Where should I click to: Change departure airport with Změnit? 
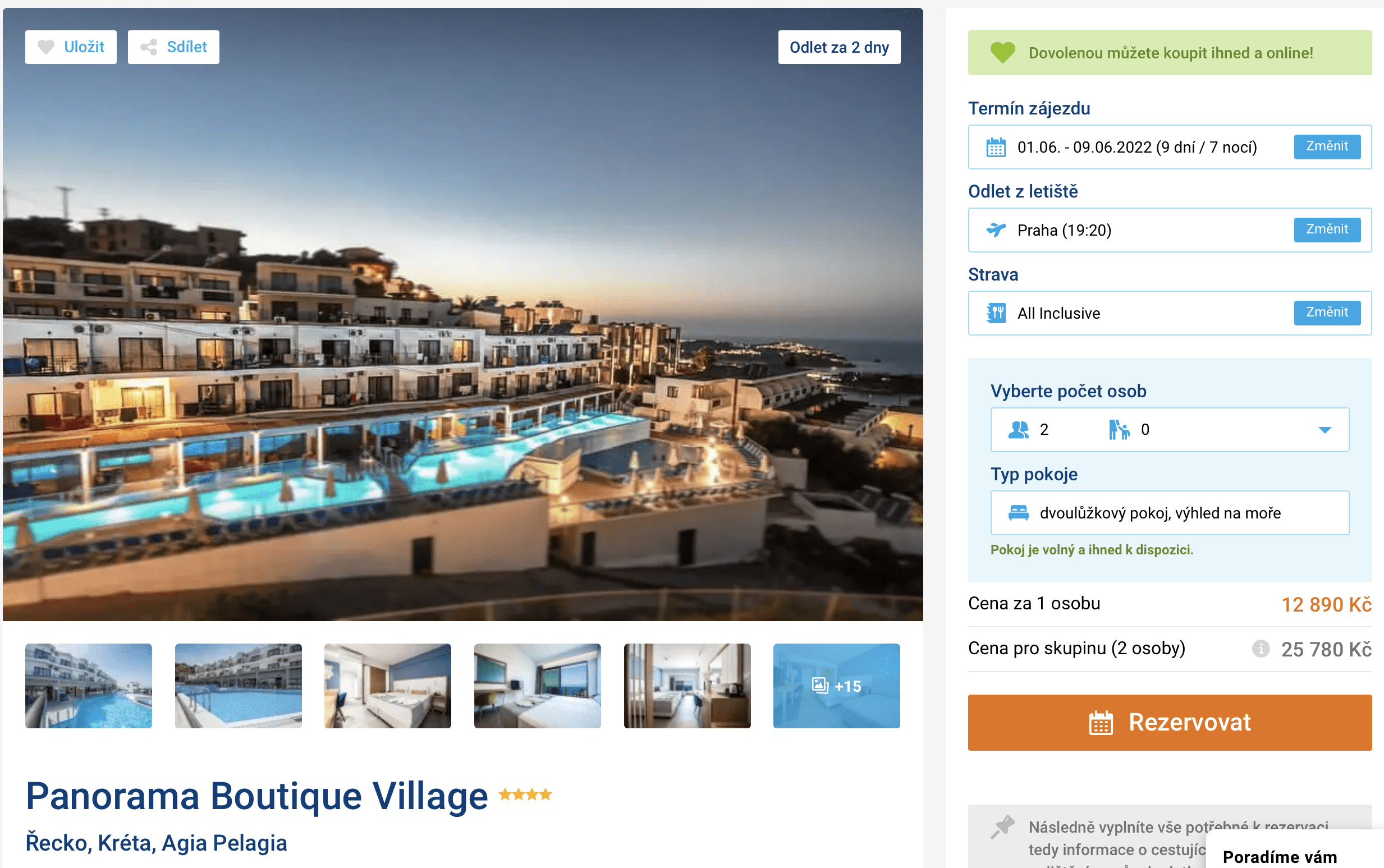1327,229
